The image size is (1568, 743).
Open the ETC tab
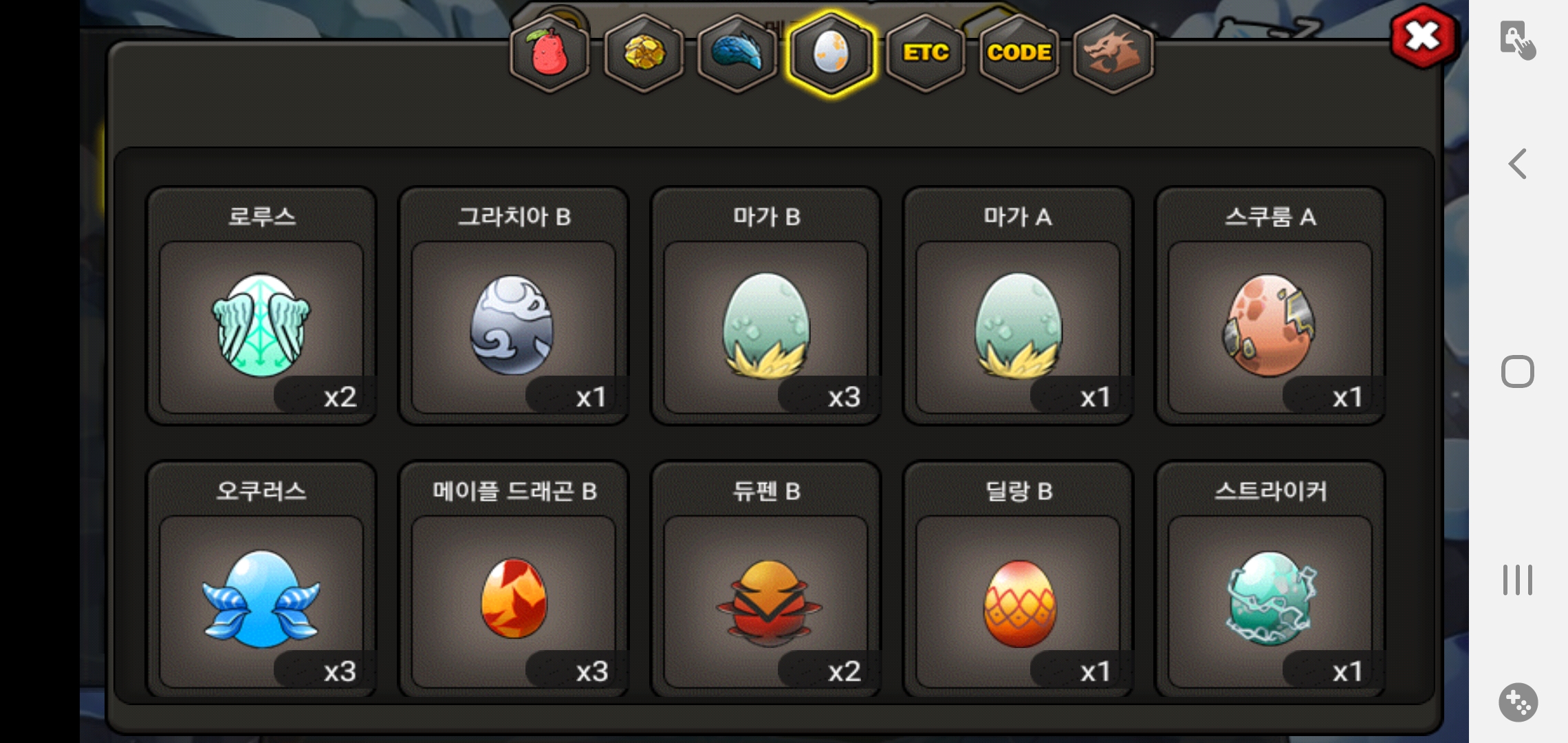[x=926, y=54]
